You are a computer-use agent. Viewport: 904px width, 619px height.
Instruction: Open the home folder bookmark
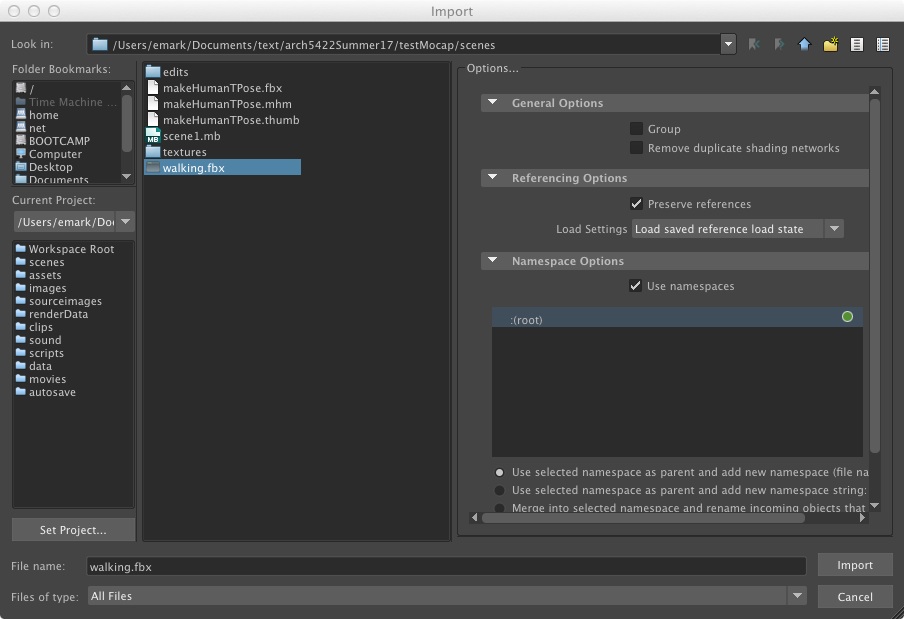[49, 115]
